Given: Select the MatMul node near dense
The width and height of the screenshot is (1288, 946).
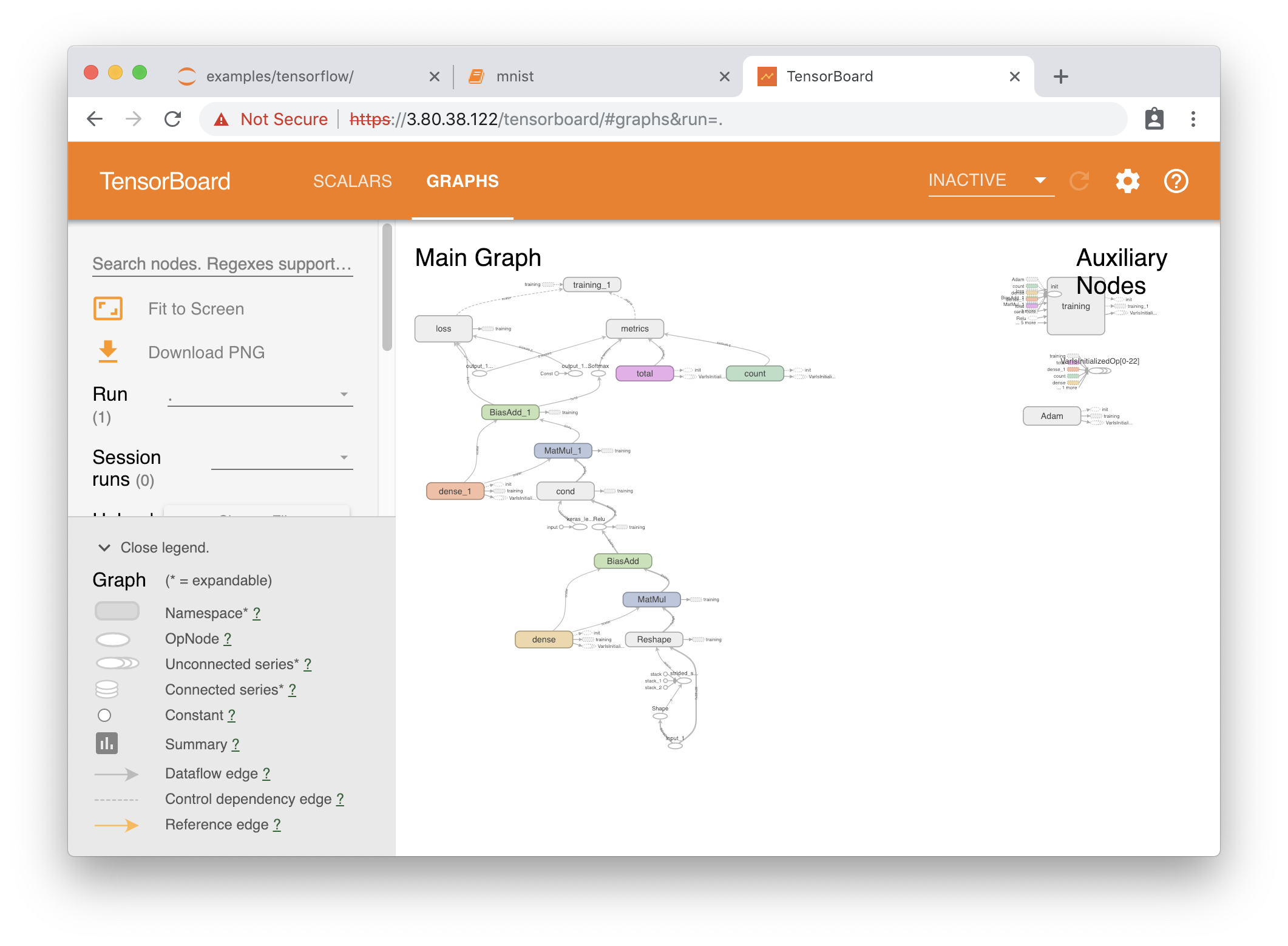Looking at the screenshot, I should coord(651,599).
